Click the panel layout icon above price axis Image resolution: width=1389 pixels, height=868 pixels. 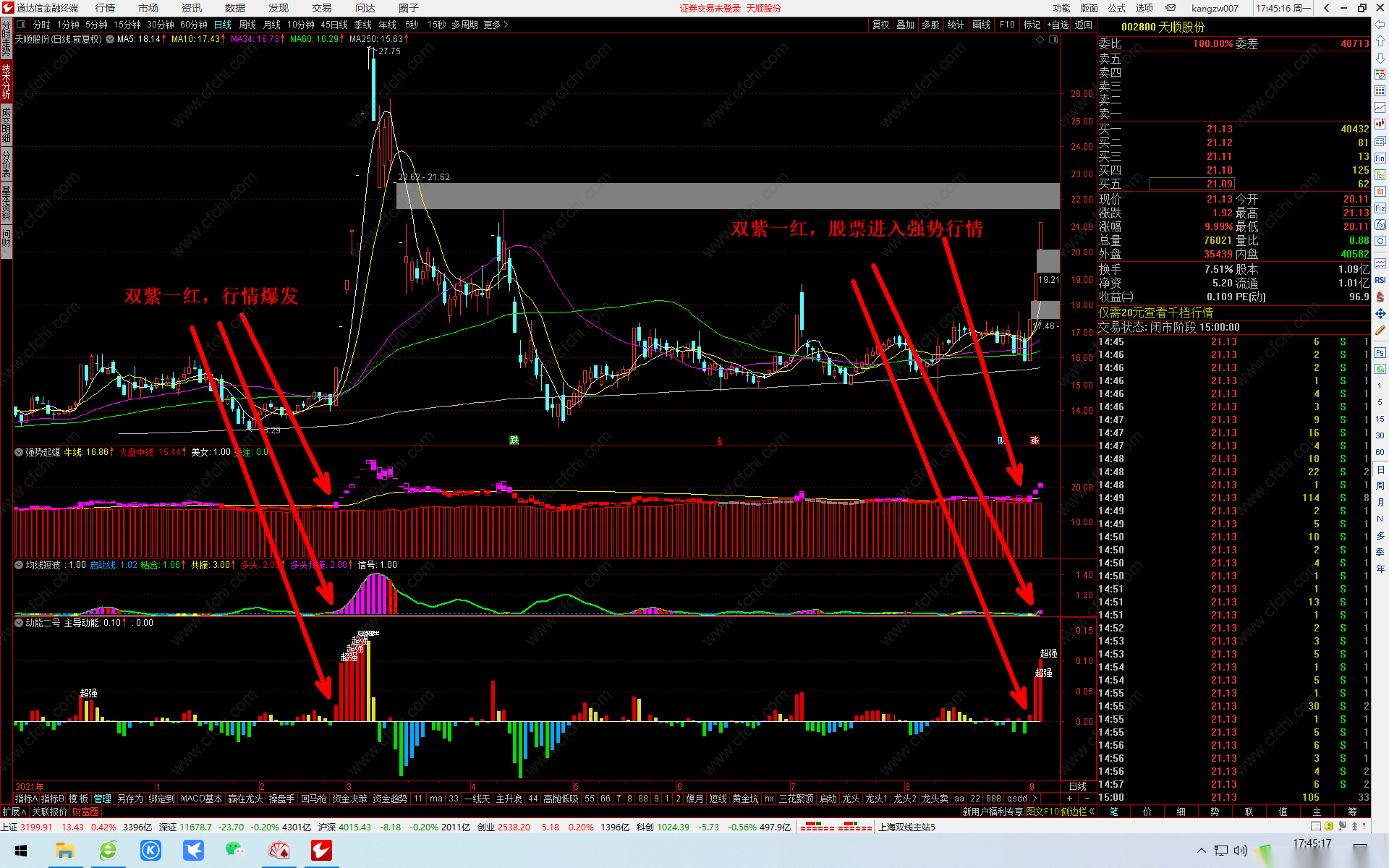tap(1053, 40)
